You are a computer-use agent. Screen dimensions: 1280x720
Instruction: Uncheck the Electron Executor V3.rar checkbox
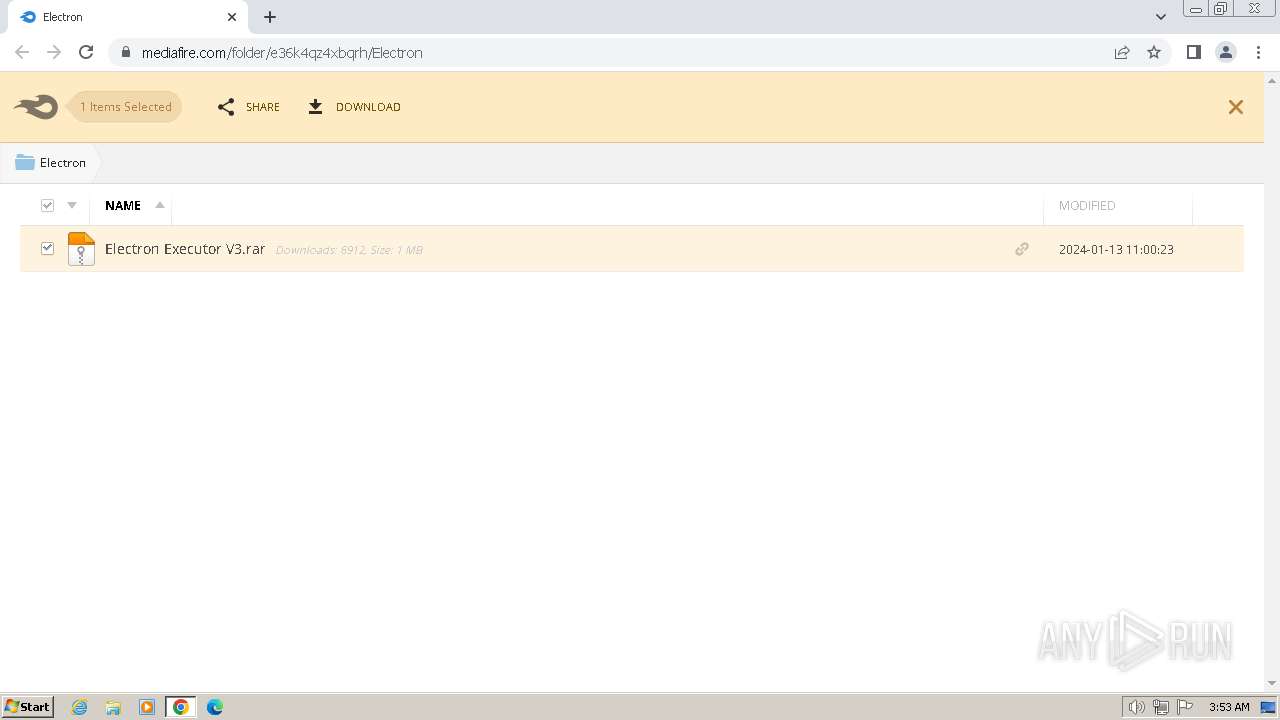pyautogui.click(x=47, y=248)
